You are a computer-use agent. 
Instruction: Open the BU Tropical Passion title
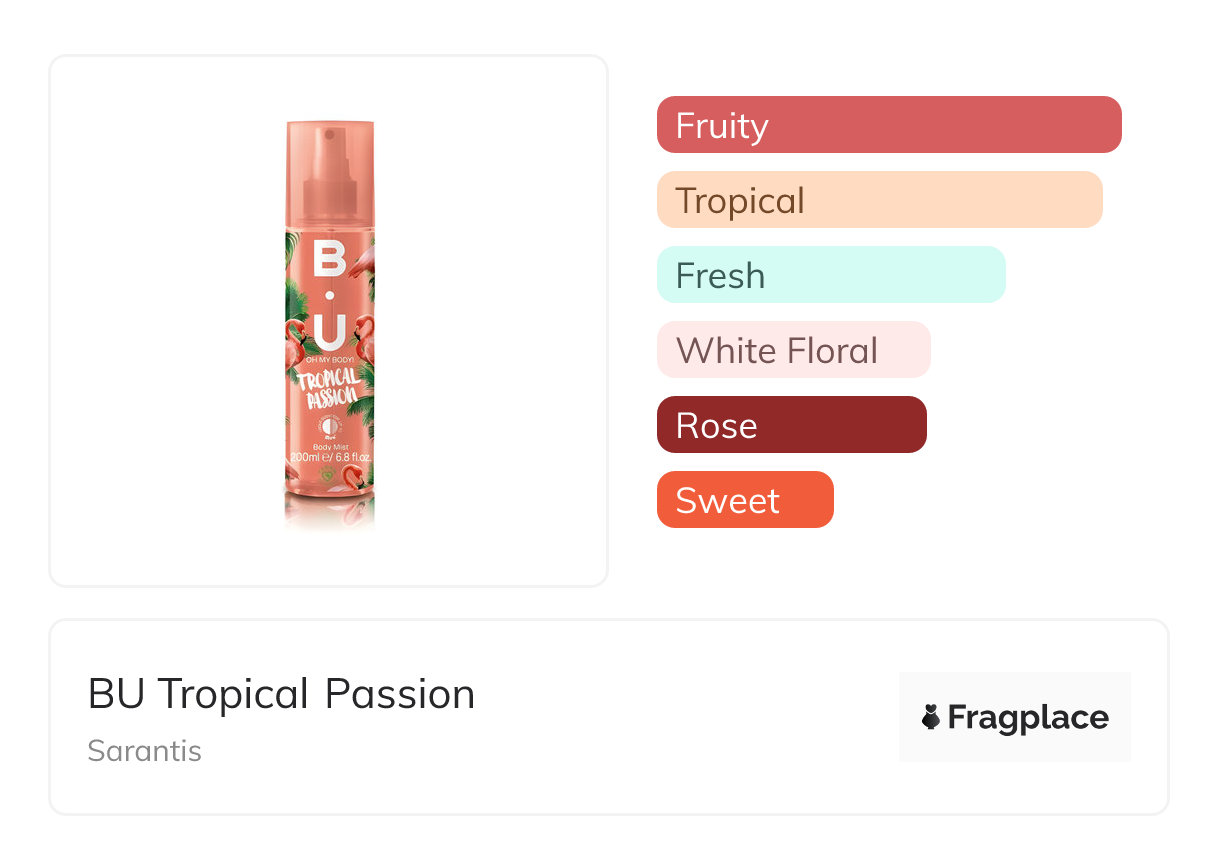click(x=281, y=694)
